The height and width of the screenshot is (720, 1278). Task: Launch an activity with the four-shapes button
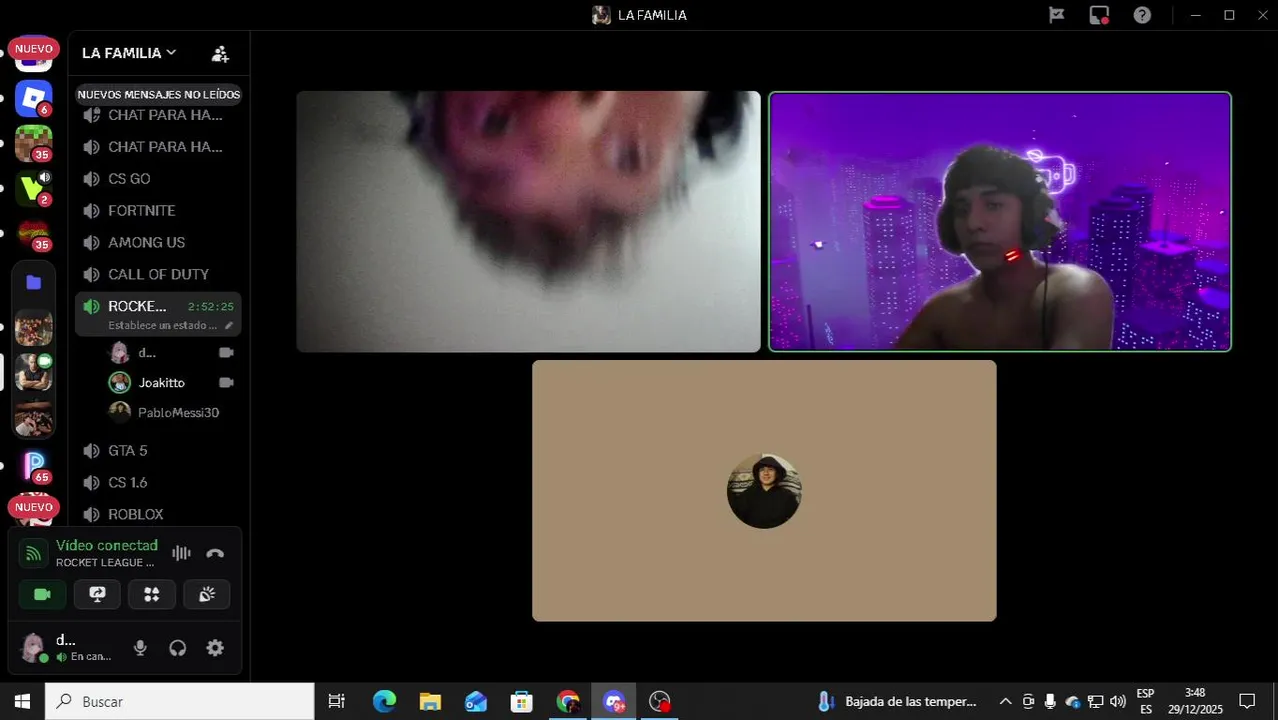[152, 594]
